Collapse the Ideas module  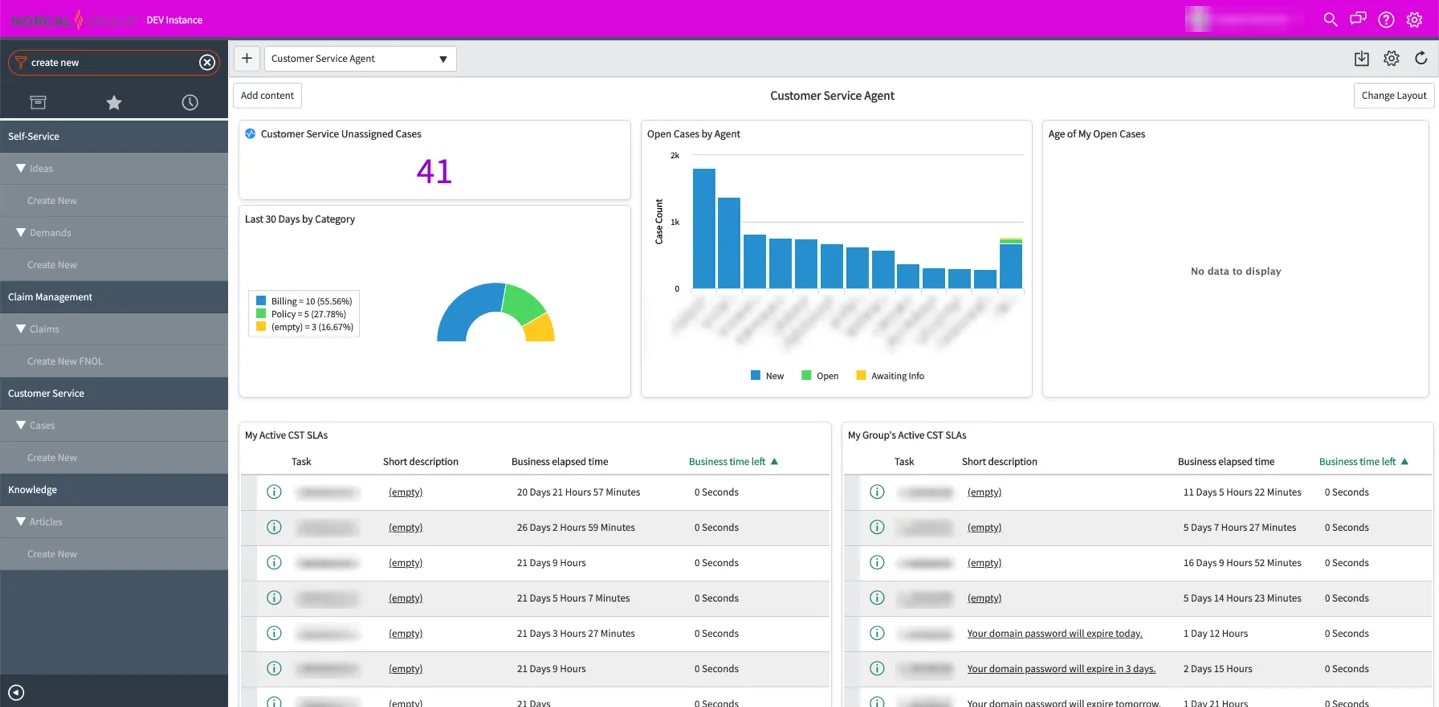pos(21,168)
